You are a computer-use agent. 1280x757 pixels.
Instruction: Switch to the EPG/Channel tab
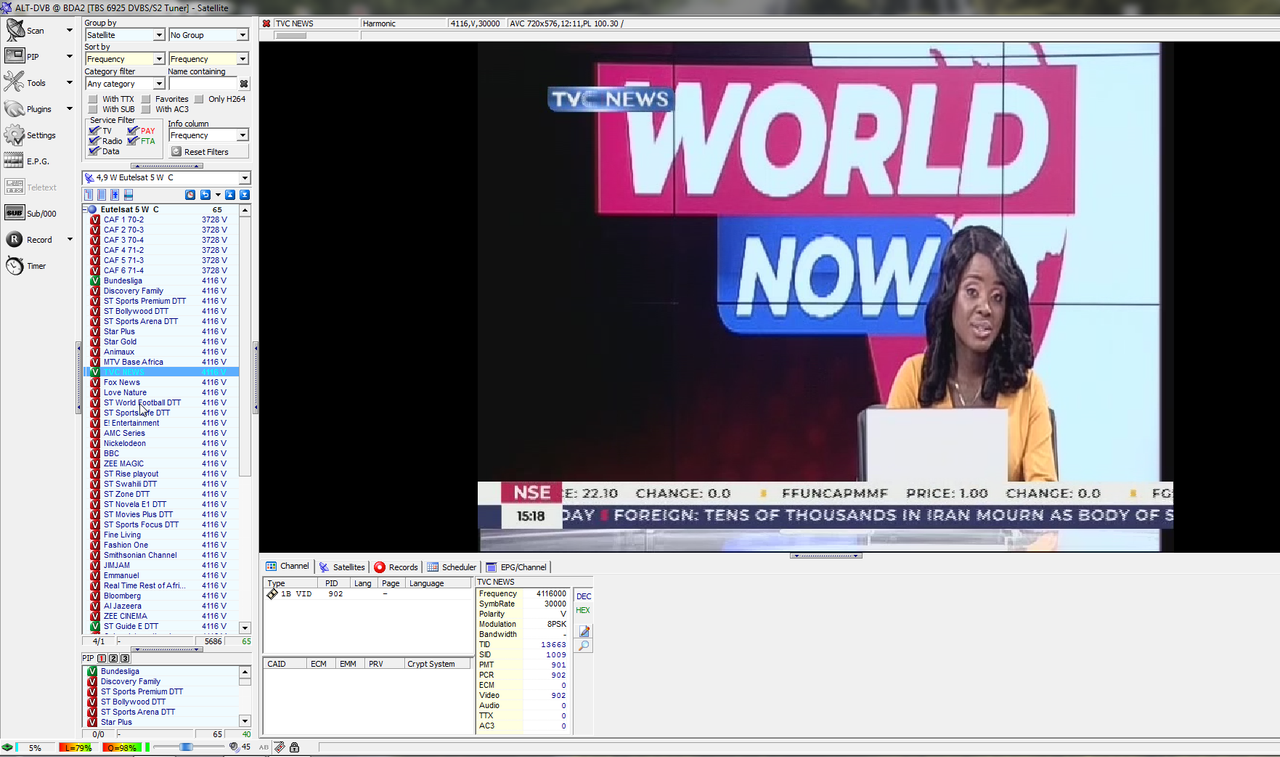coord(517,567)
